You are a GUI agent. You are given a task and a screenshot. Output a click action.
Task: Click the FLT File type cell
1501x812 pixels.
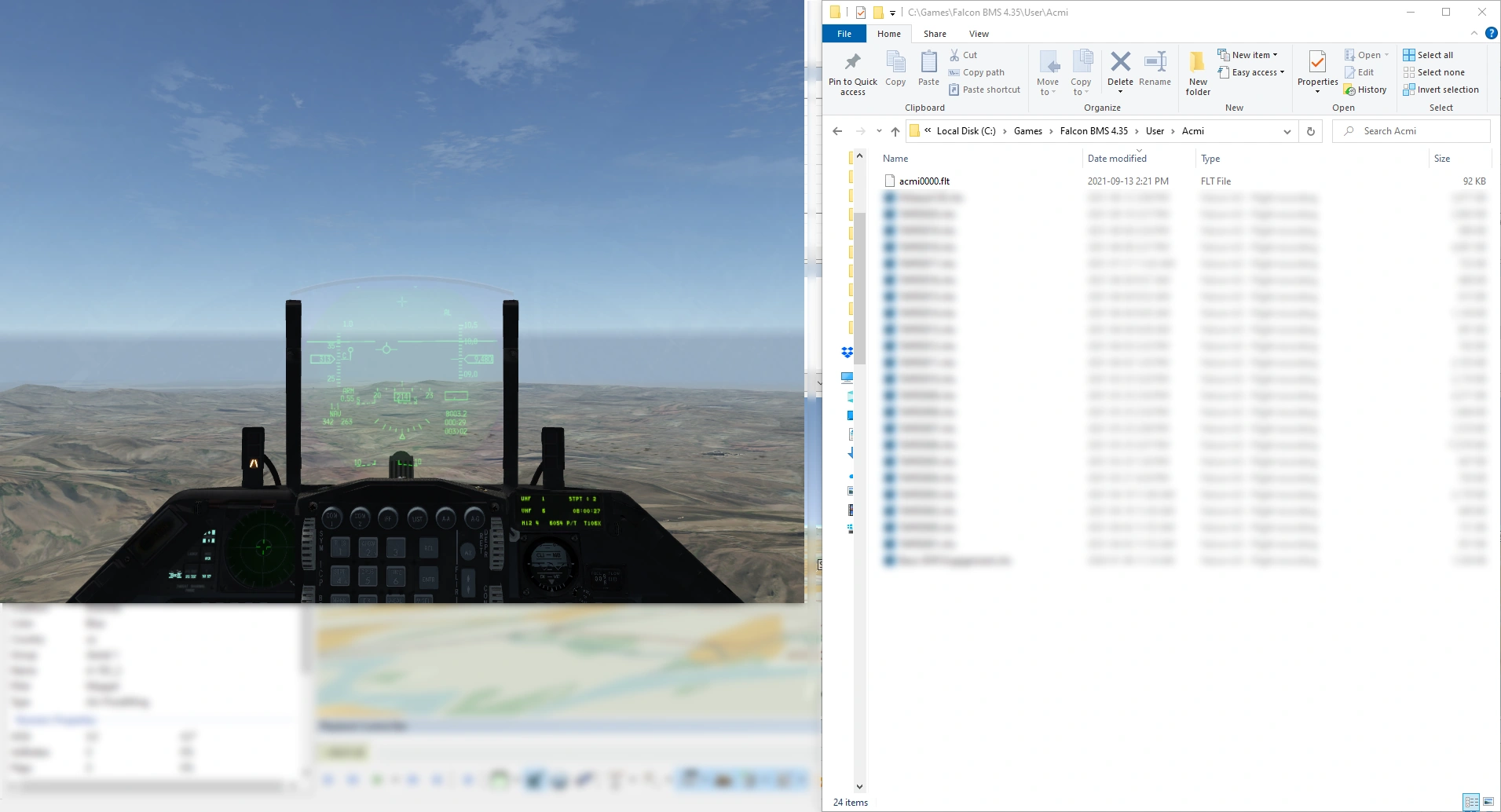(1216, 181)
